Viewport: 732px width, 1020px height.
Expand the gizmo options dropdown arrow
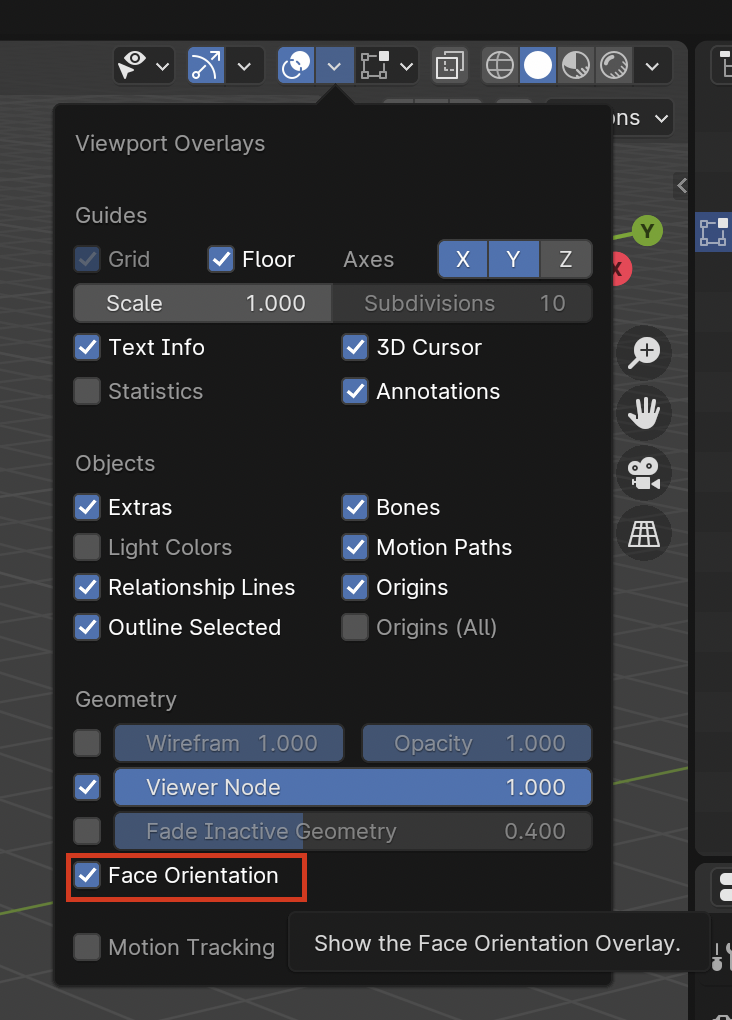pyautogui.click(x=244, y=67)
